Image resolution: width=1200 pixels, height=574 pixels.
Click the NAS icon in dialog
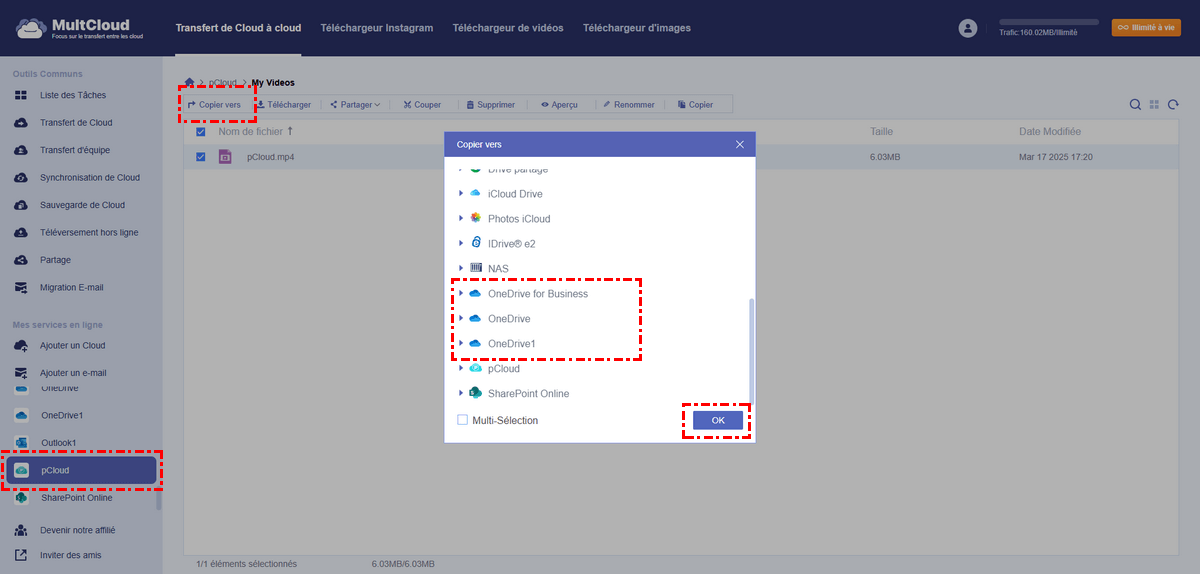coord(475,268)
